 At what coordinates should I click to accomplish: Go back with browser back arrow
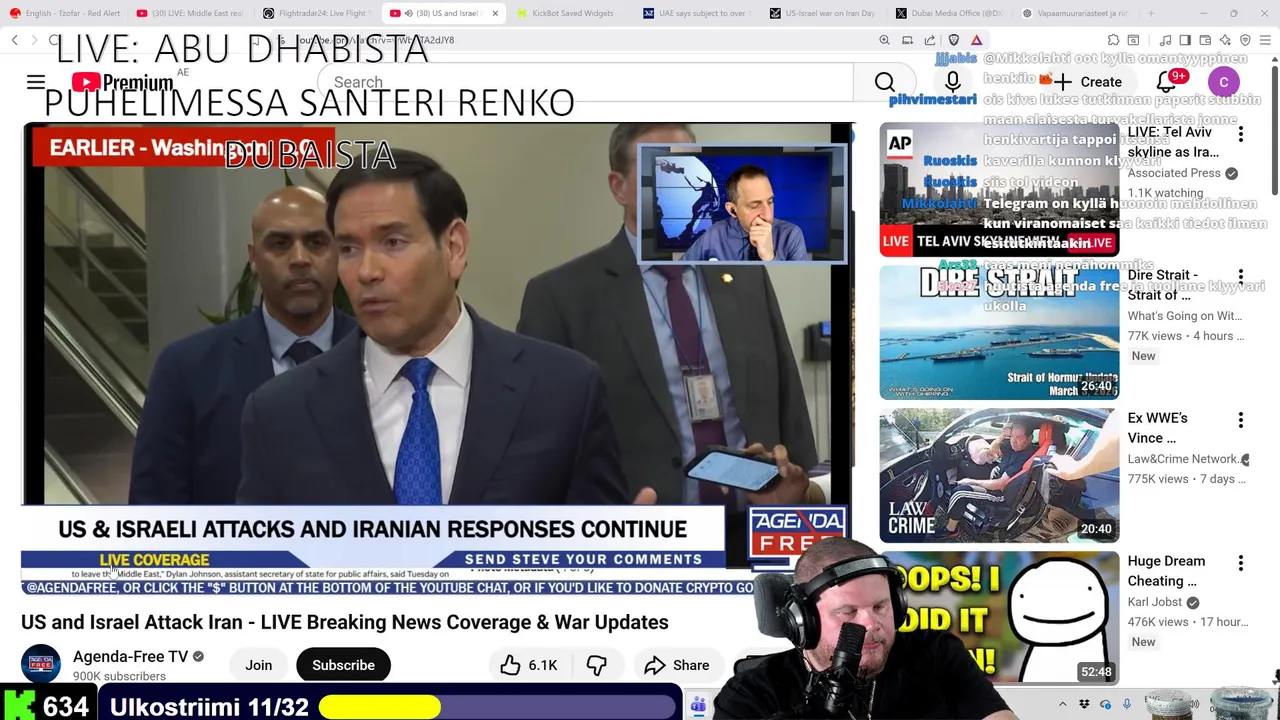pyautogui.click(x=14, y=40)
